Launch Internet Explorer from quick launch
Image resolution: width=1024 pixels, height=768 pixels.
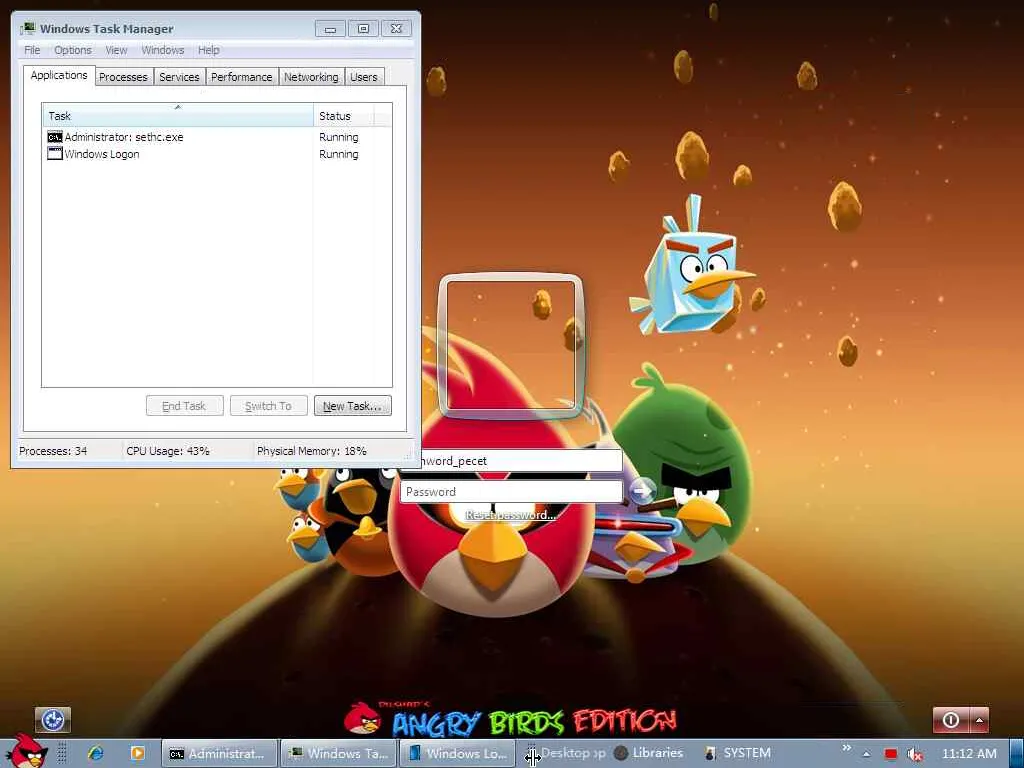[x=95, y=753]
